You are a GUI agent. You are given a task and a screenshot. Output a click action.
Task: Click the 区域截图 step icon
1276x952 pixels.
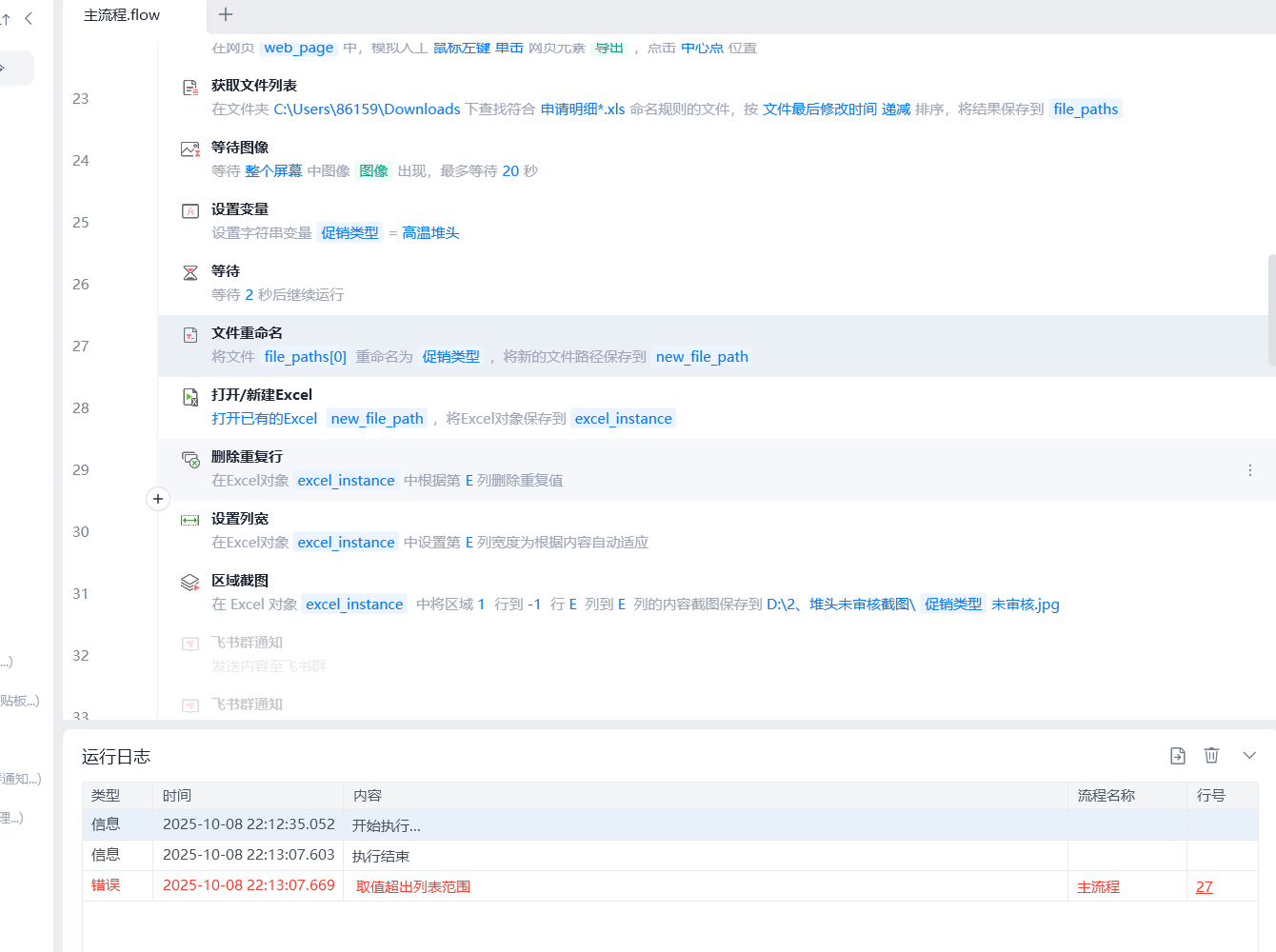click(x=190, y=583)
